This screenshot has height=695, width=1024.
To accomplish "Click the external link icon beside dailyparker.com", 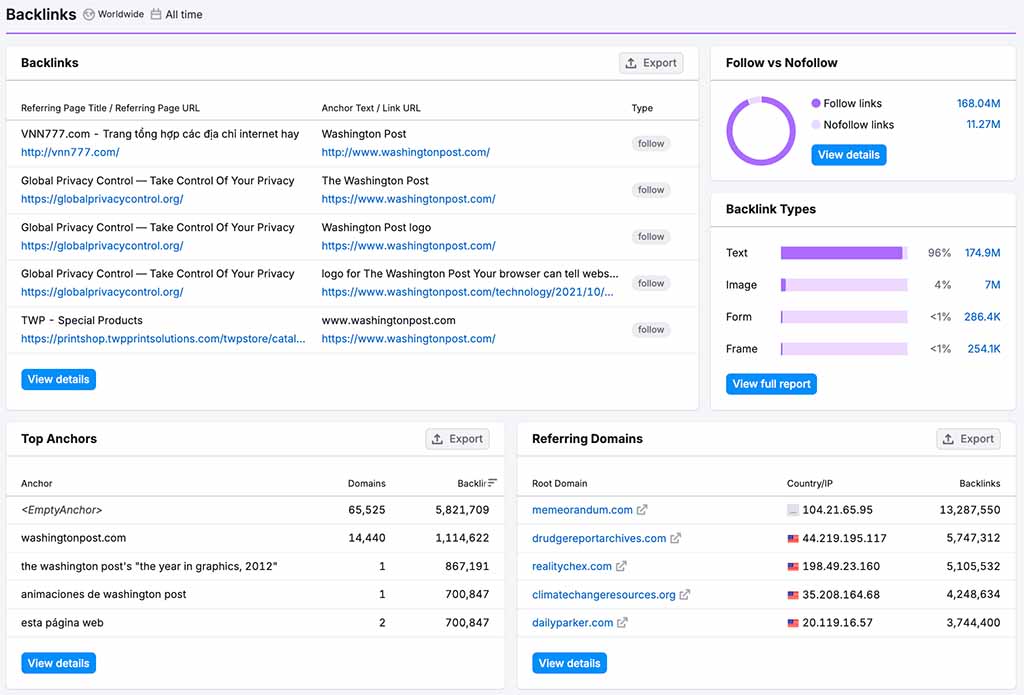I will tap(622, 622).
